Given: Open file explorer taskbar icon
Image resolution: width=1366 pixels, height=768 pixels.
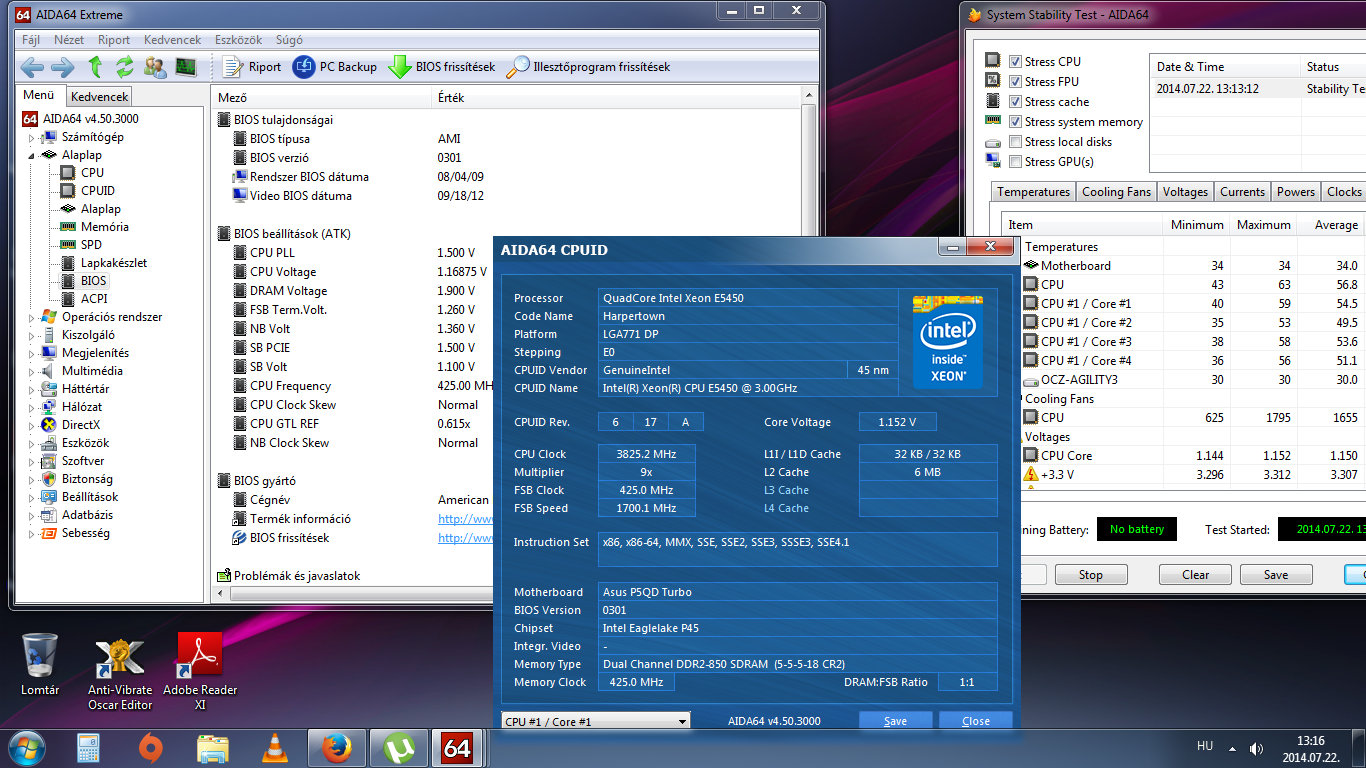Looking at the screenshot, I should [213, 748].
